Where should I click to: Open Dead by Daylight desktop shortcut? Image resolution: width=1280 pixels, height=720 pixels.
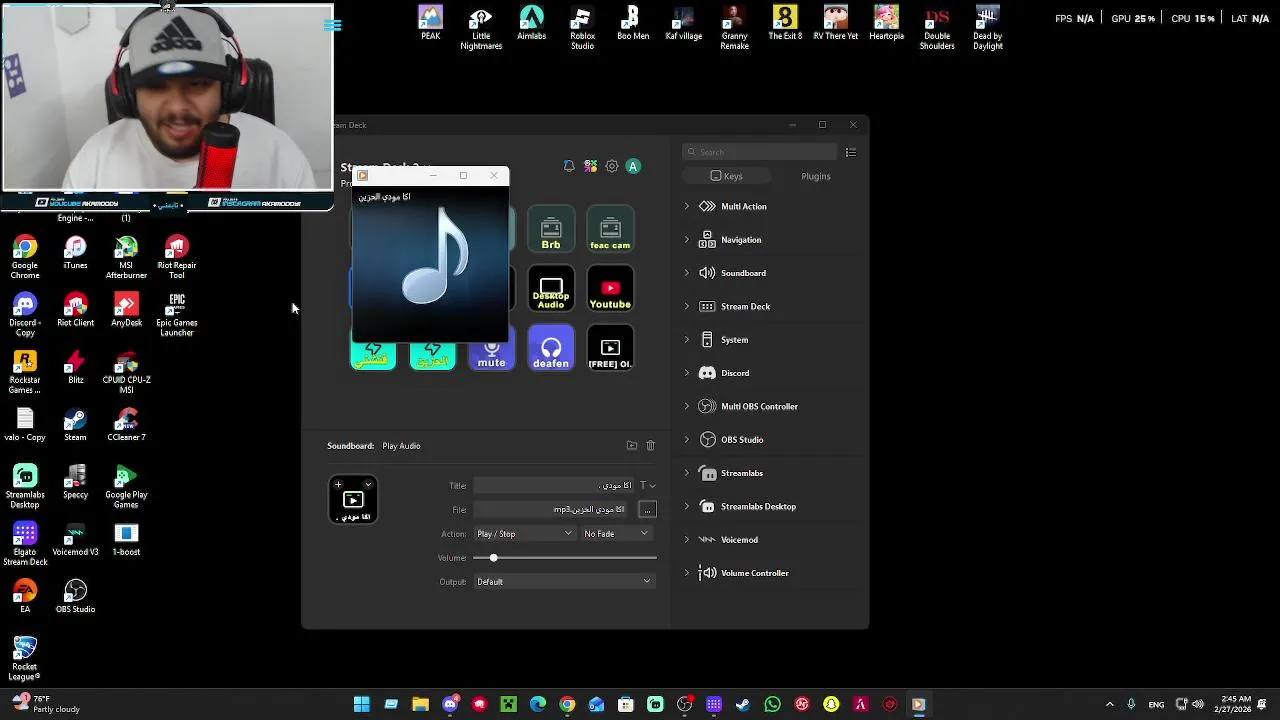click(x=987, y=28)
